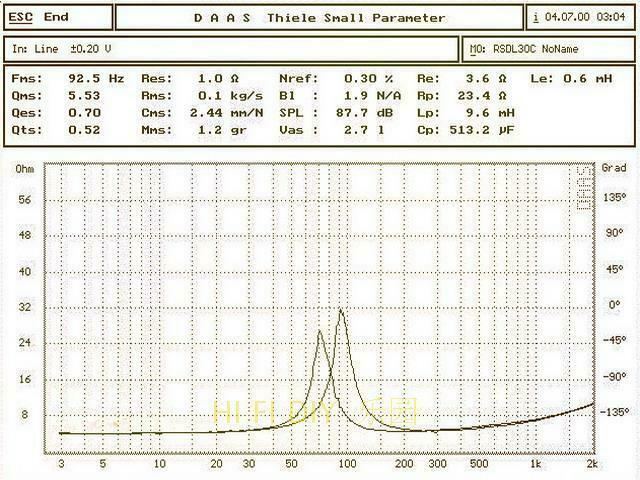Click the -135° phase axis label
The image size is (640, 480).
pos(614,412)
